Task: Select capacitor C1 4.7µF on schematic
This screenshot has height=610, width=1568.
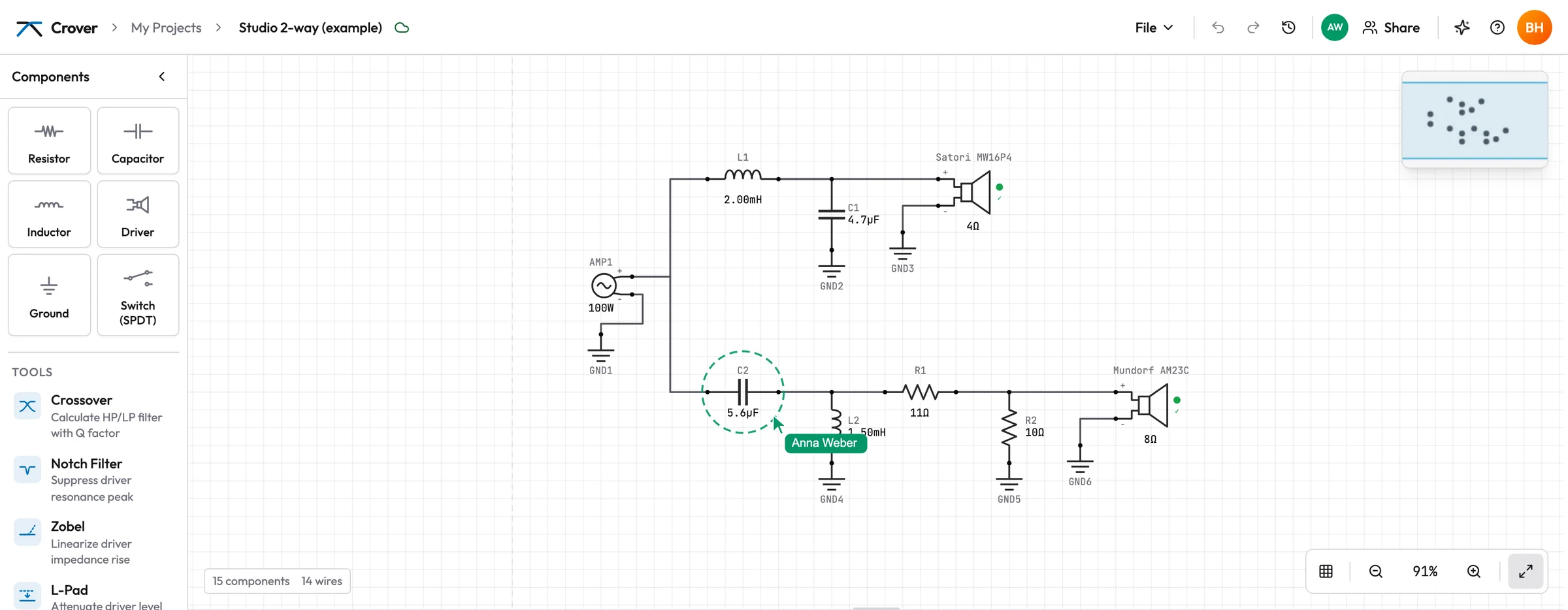Action: [832, 214]
